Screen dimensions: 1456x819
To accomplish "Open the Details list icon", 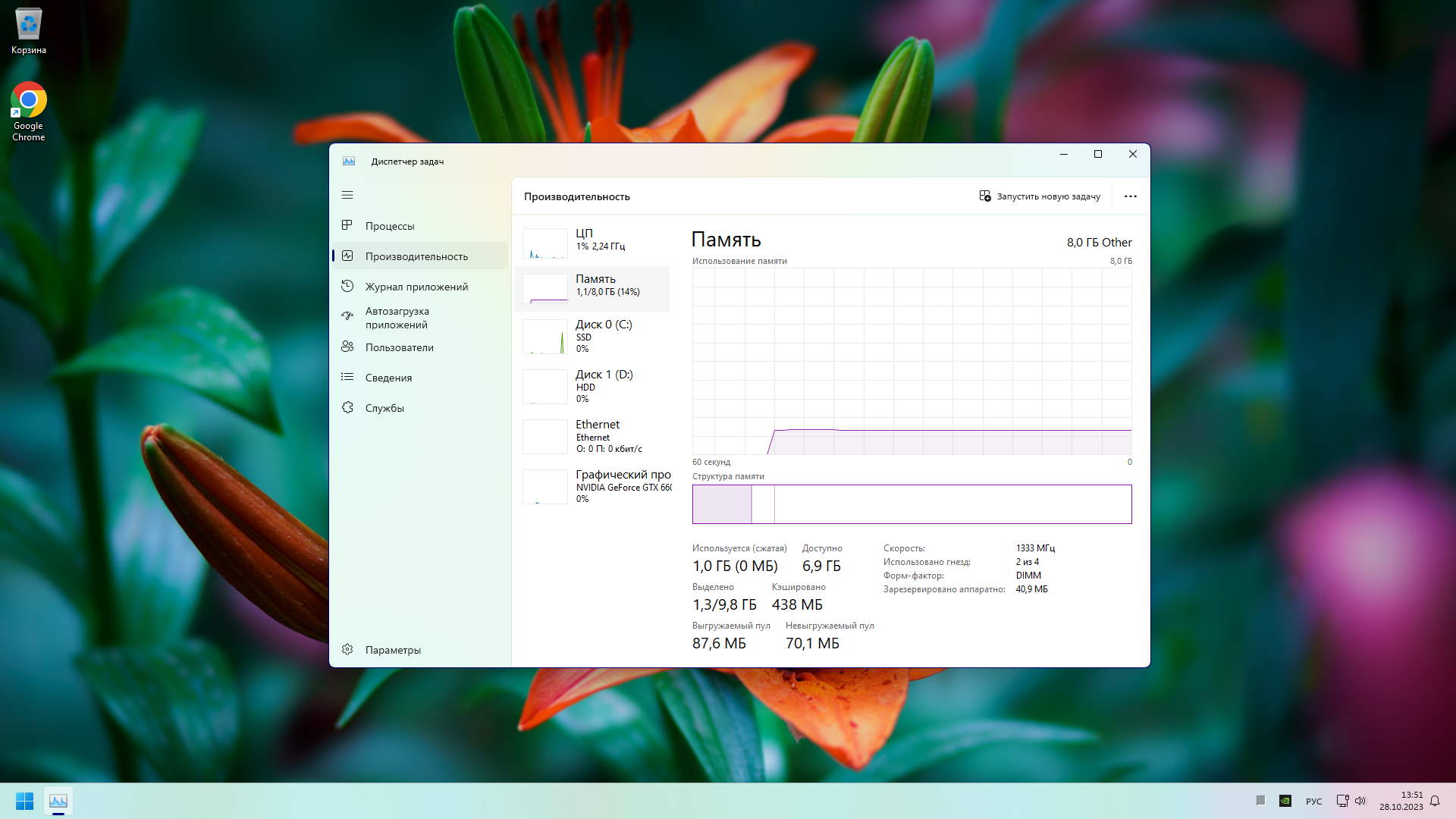I will (x=347, y=377).
